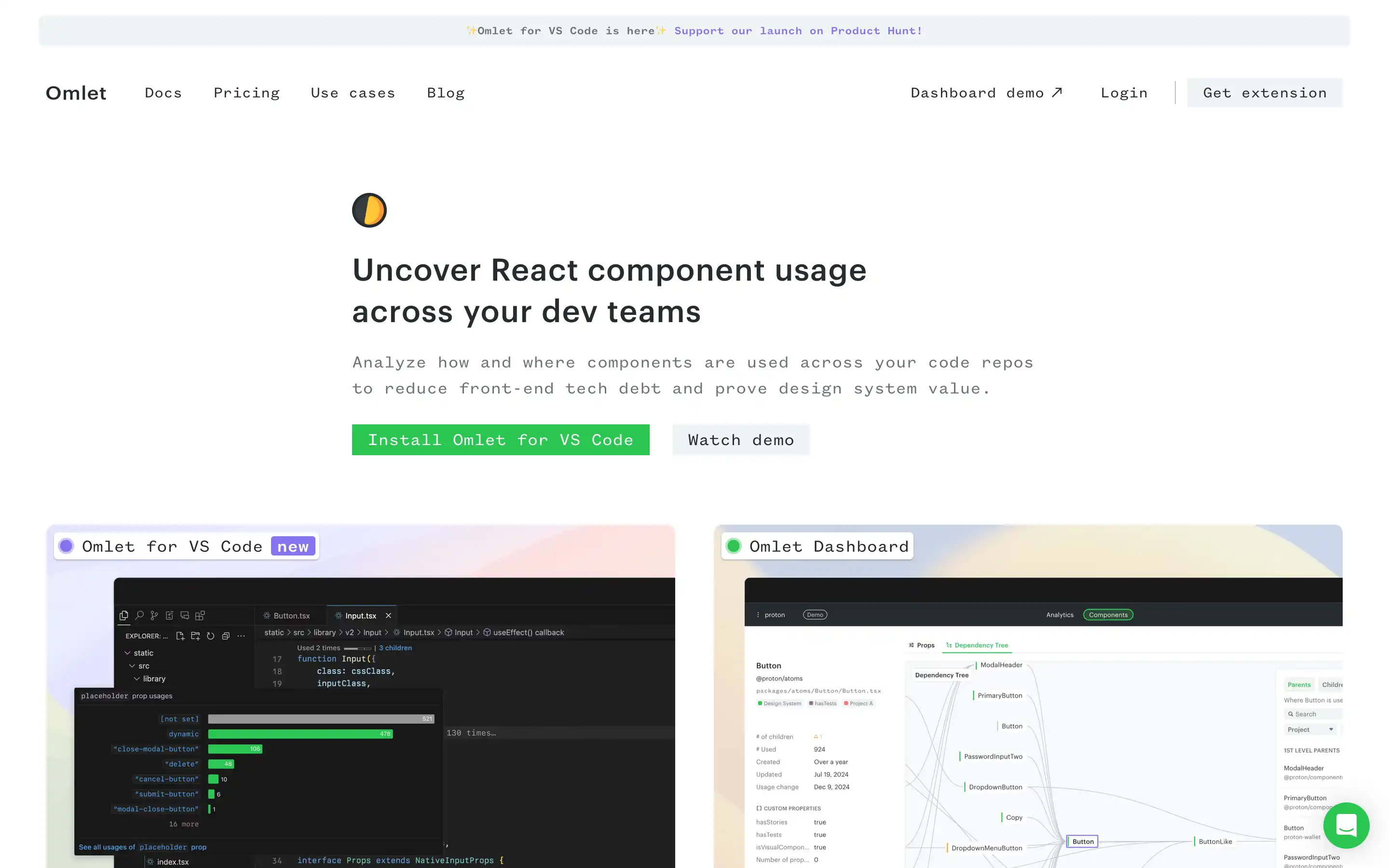Collapse the library folder
Image resolution: width=1389 pixels, height=868 pixels.
(x=150, y=678)
